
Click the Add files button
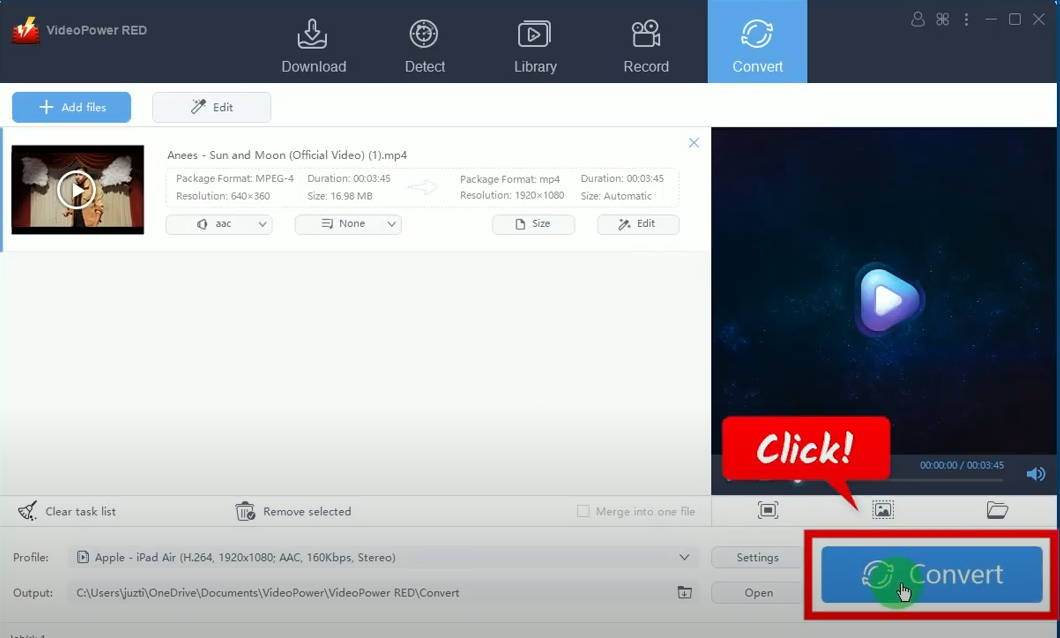click(71, 107)
